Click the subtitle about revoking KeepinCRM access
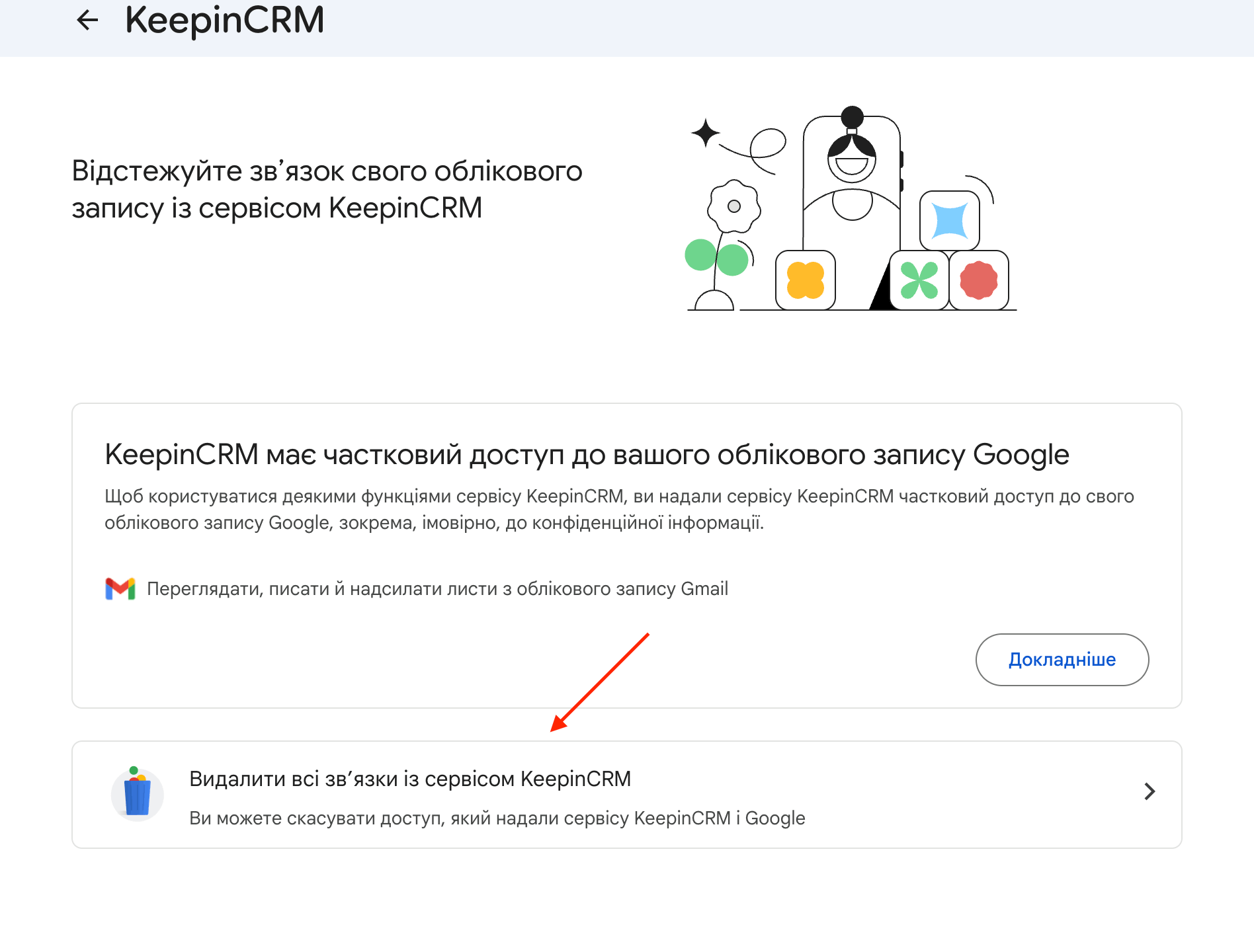Viewport: 1254px width, 952px height. (497, 818)
